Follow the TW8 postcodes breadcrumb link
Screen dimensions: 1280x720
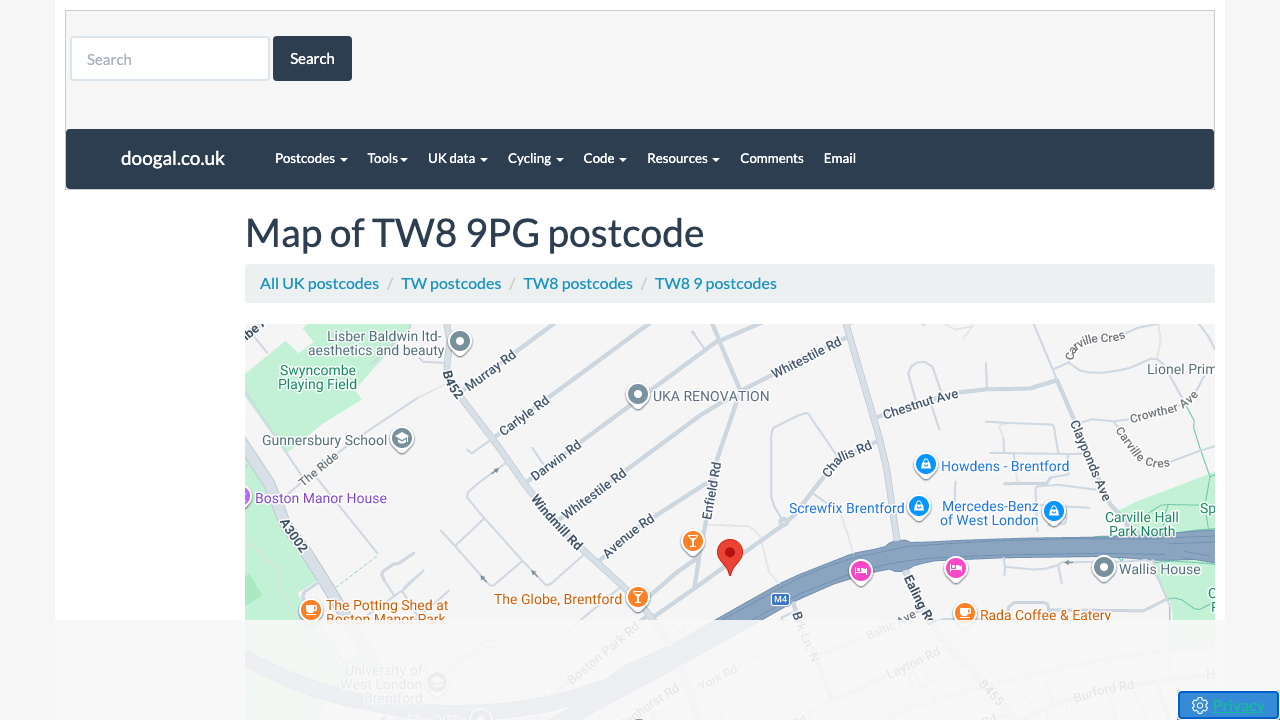click(577, 283)
